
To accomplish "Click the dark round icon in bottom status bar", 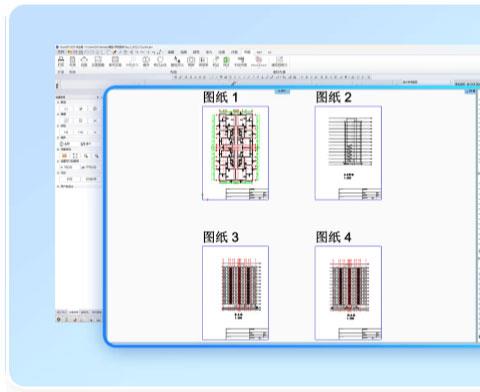I will pos(59,319).
